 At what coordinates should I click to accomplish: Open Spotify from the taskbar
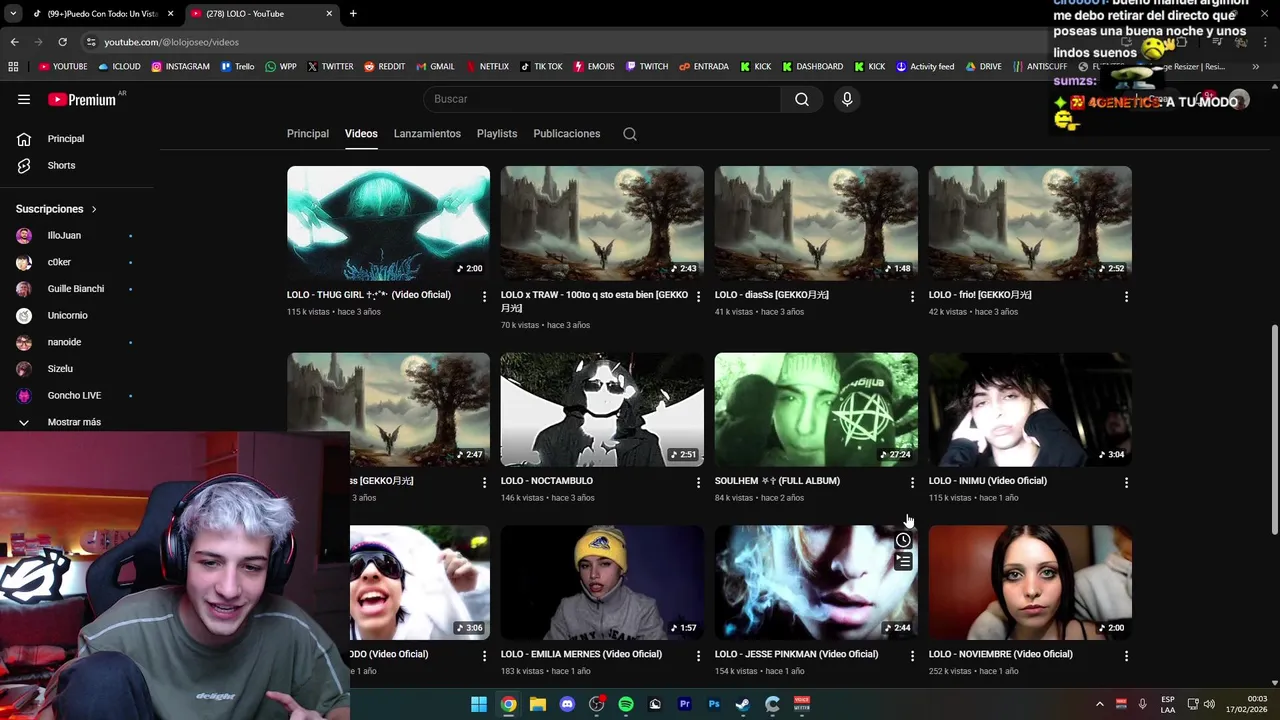coord(626,704)
